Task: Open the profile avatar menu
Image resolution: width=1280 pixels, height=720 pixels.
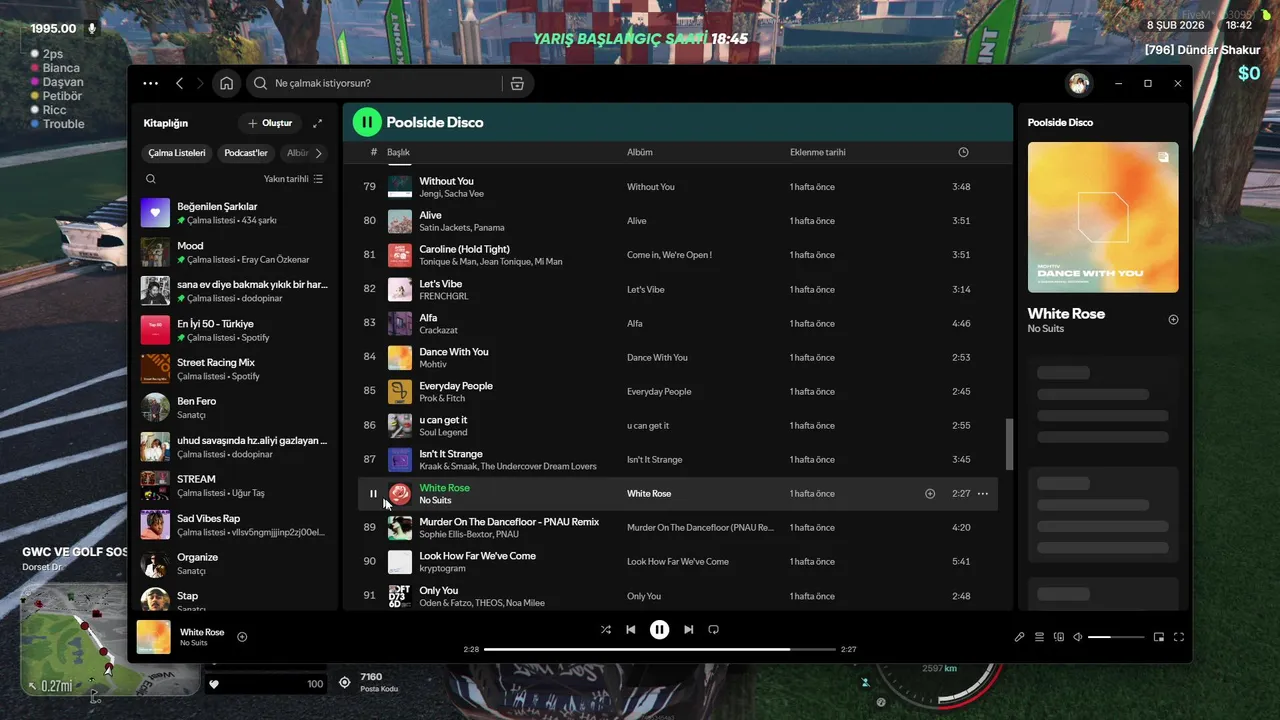Action: (1079, 84)
